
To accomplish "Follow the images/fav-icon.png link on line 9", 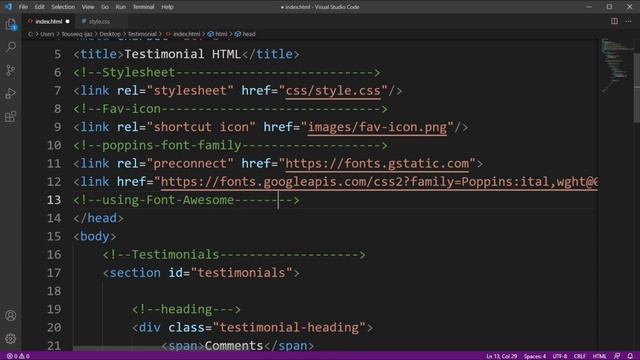I will tap(377, 127).
